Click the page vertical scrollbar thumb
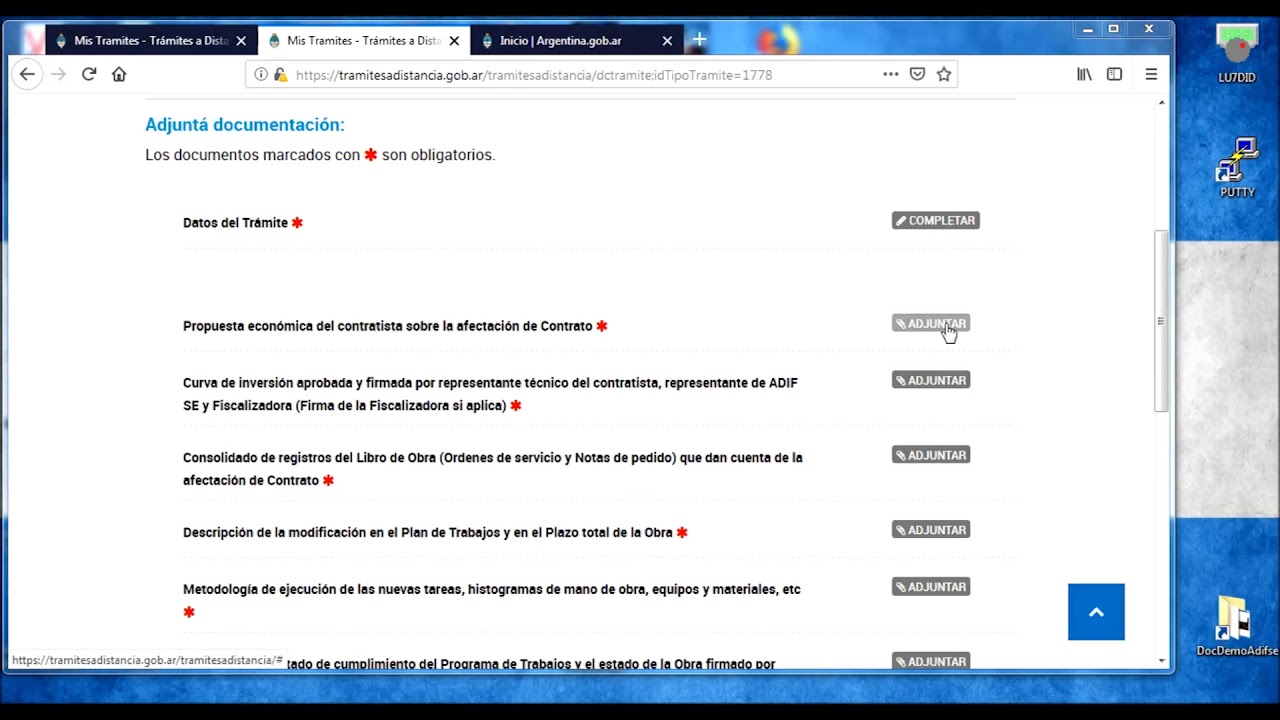This screenshot has width=1280, height=720. (x=1161, y=320)
